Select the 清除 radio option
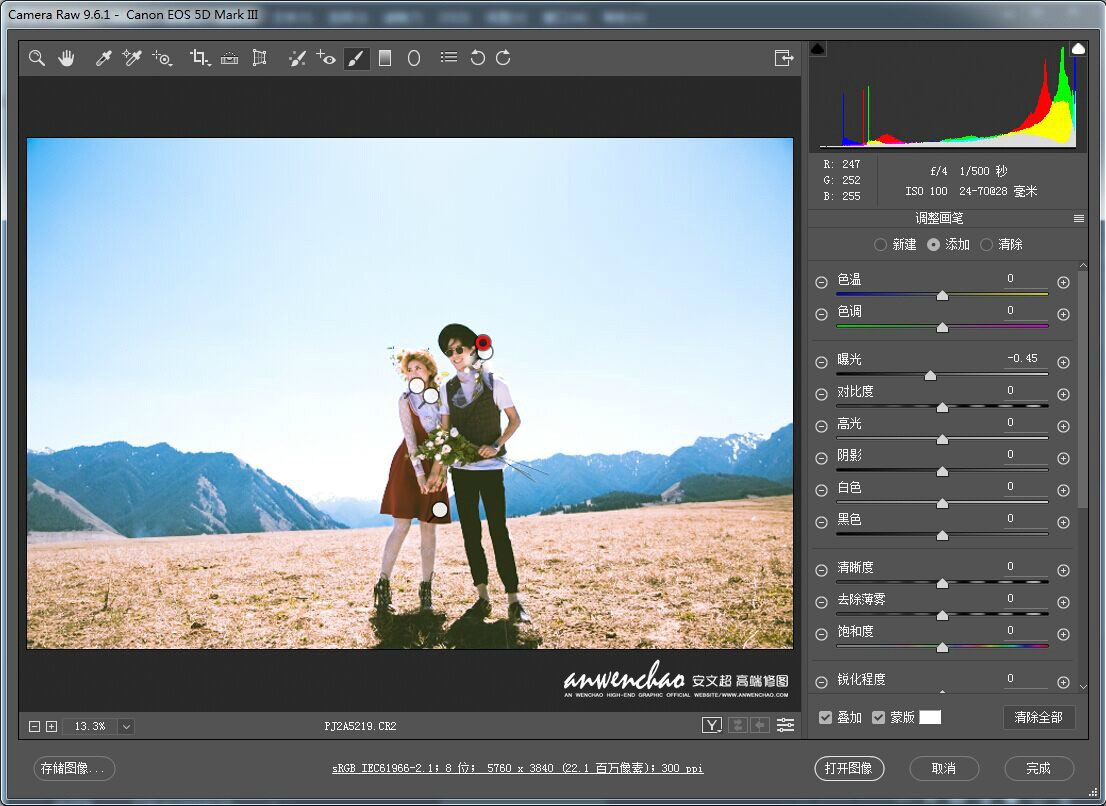 pyautogui.click(x=986, y=245)
